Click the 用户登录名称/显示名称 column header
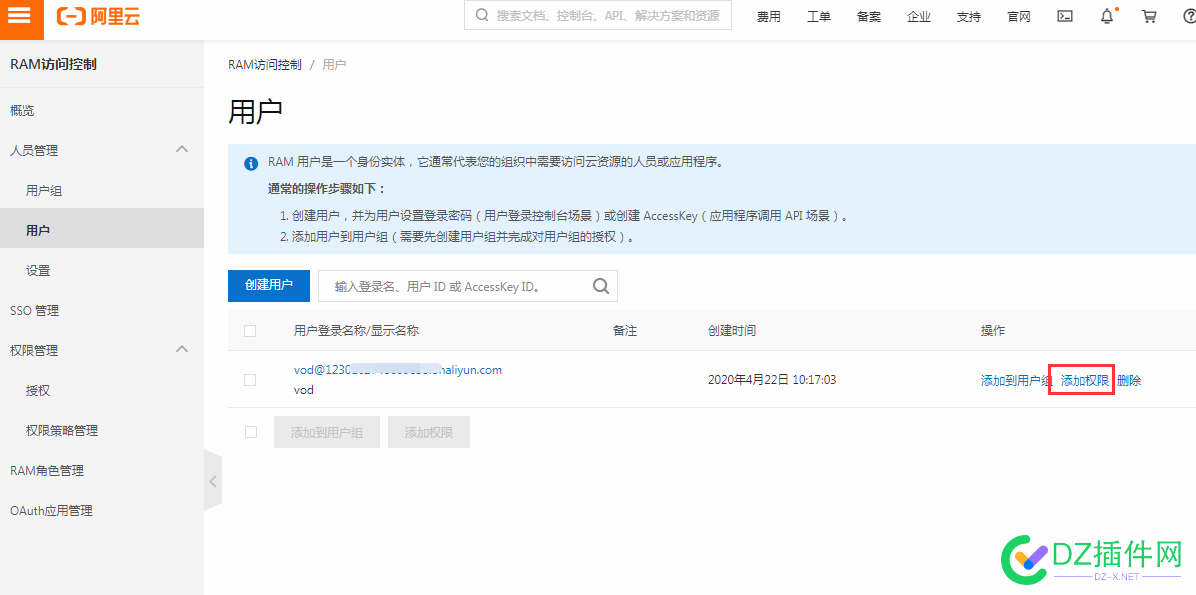The height and width of the screenshot is (595, 1196). coord(356,330)
